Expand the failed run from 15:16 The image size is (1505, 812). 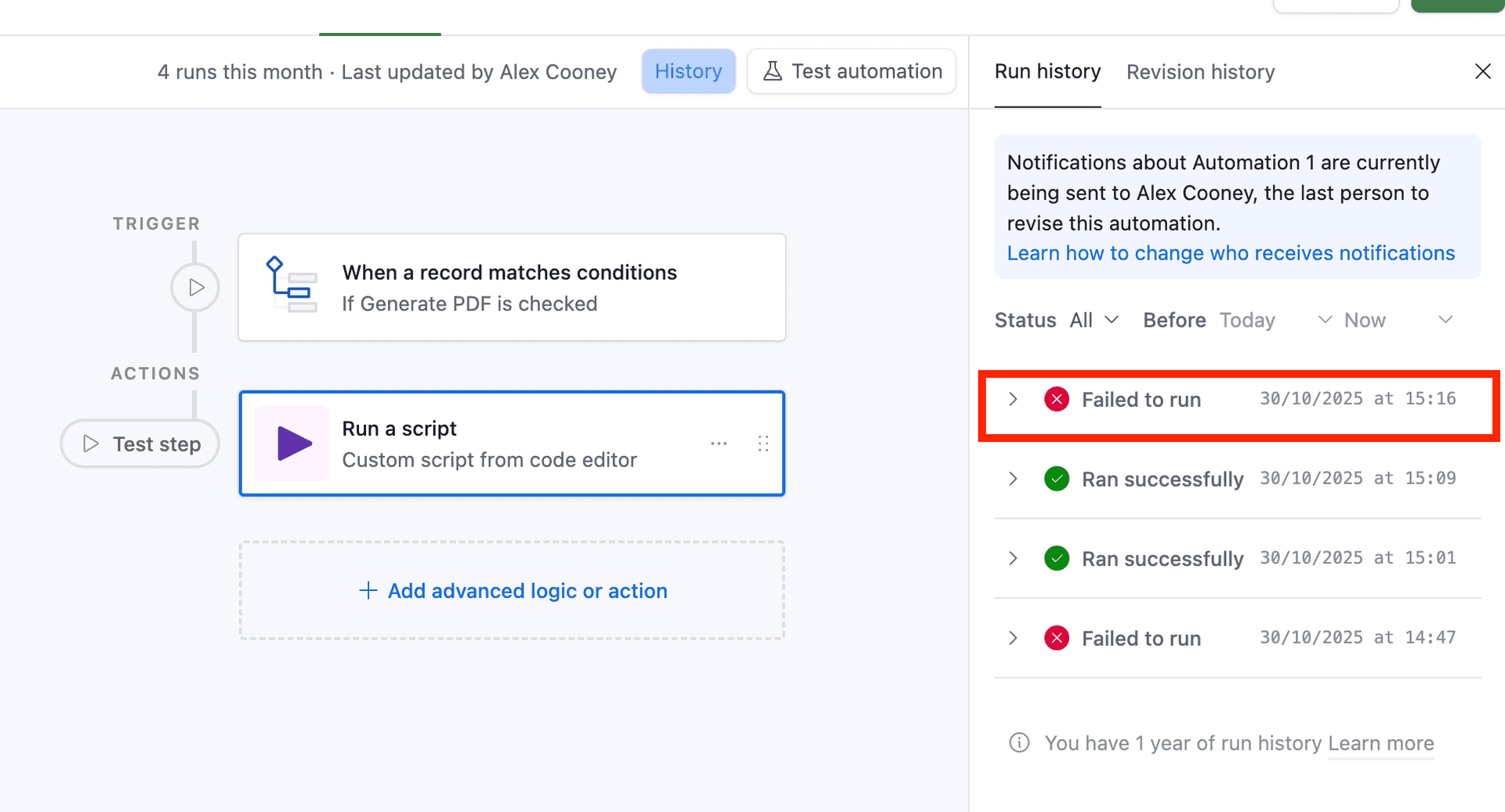1013,399
